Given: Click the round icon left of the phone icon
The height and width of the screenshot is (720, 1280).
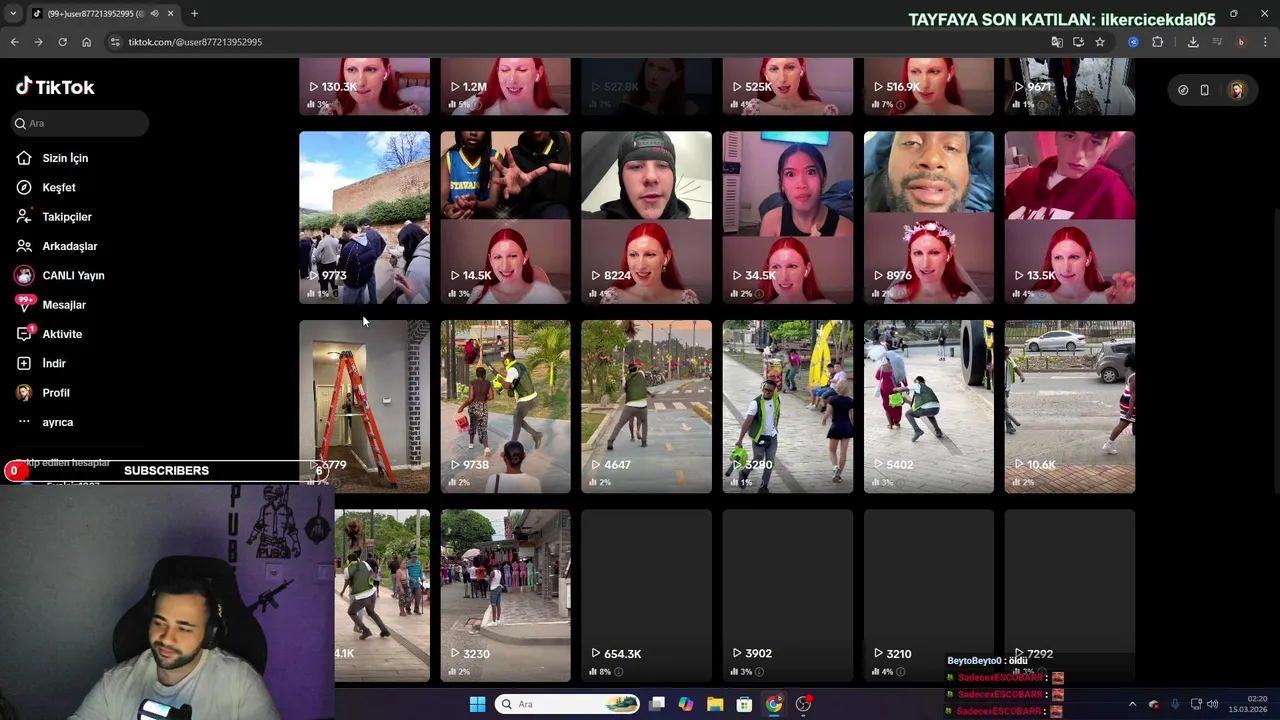Looking at the screenshot, I should [x=1183, y=90].
